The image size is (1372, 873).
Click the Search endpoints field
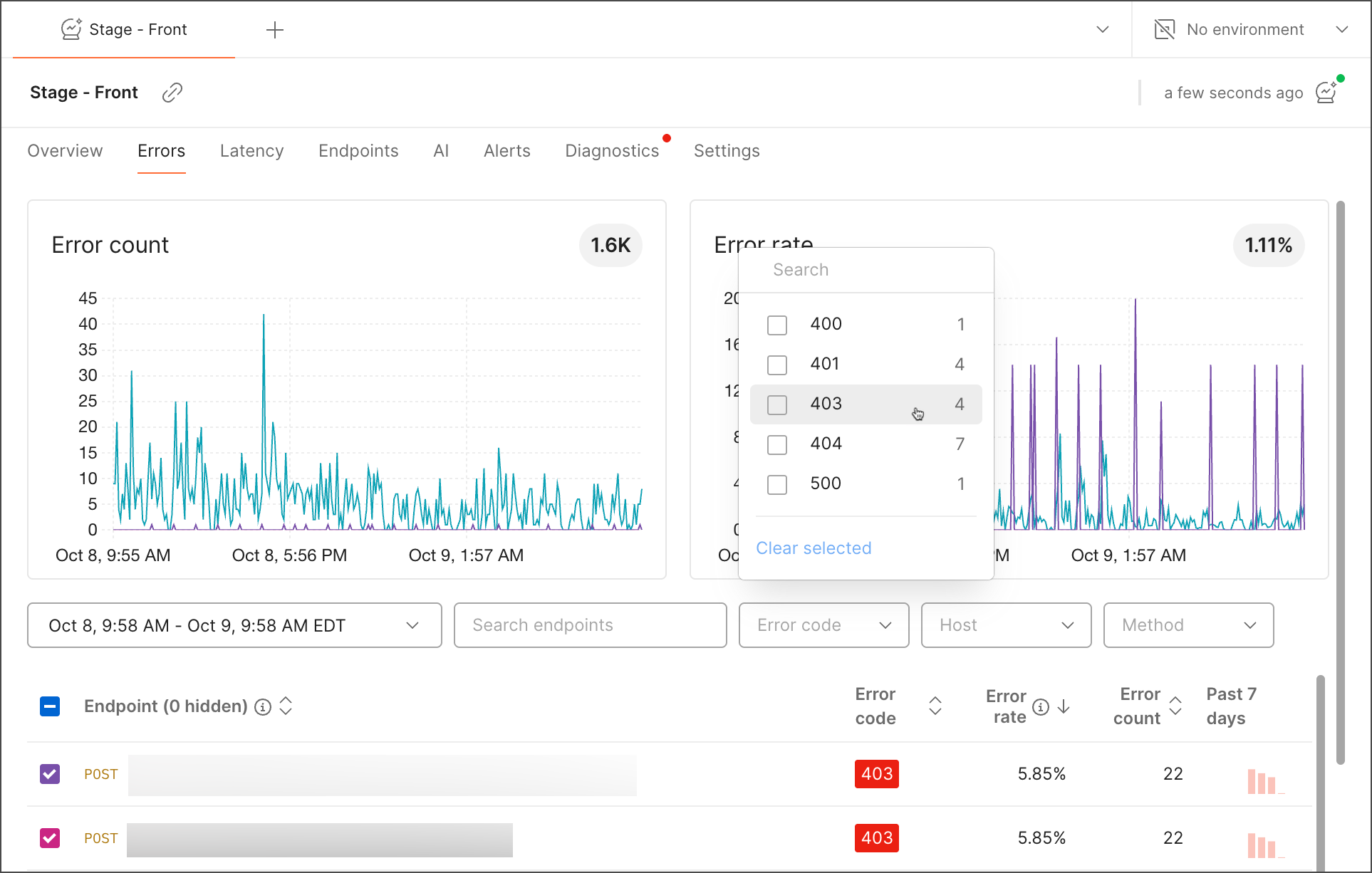pyautogui.click(x=590, y=625)
